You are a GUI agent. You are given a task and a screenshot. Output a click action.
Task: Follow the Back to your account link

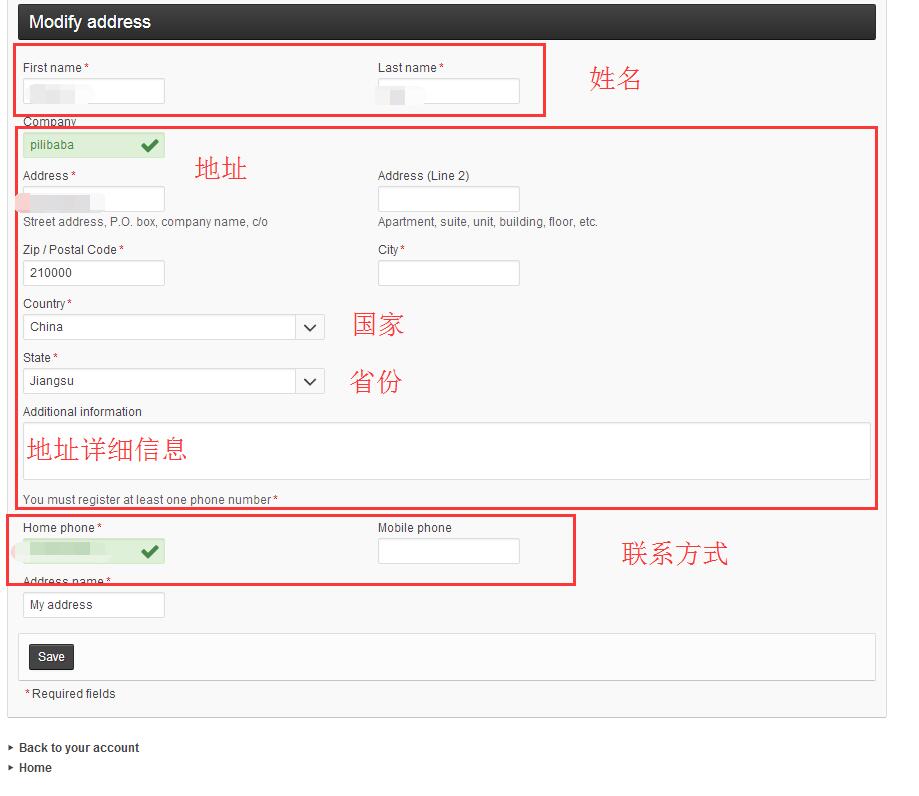[x=79, y=748]
